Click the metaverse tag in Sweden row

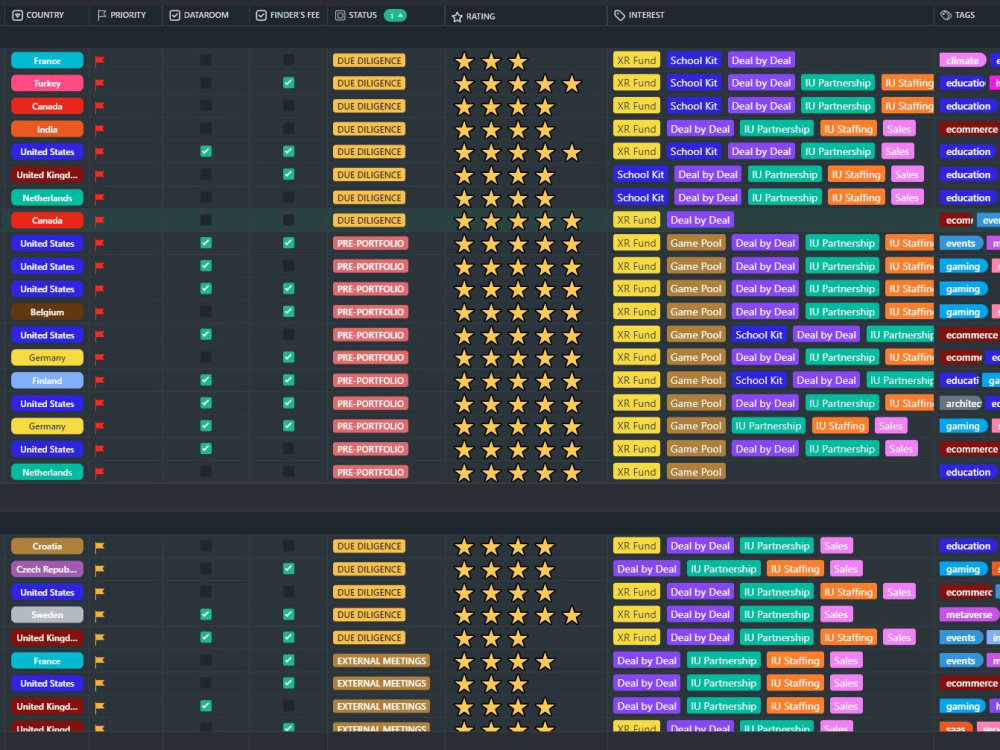(969, 615)
